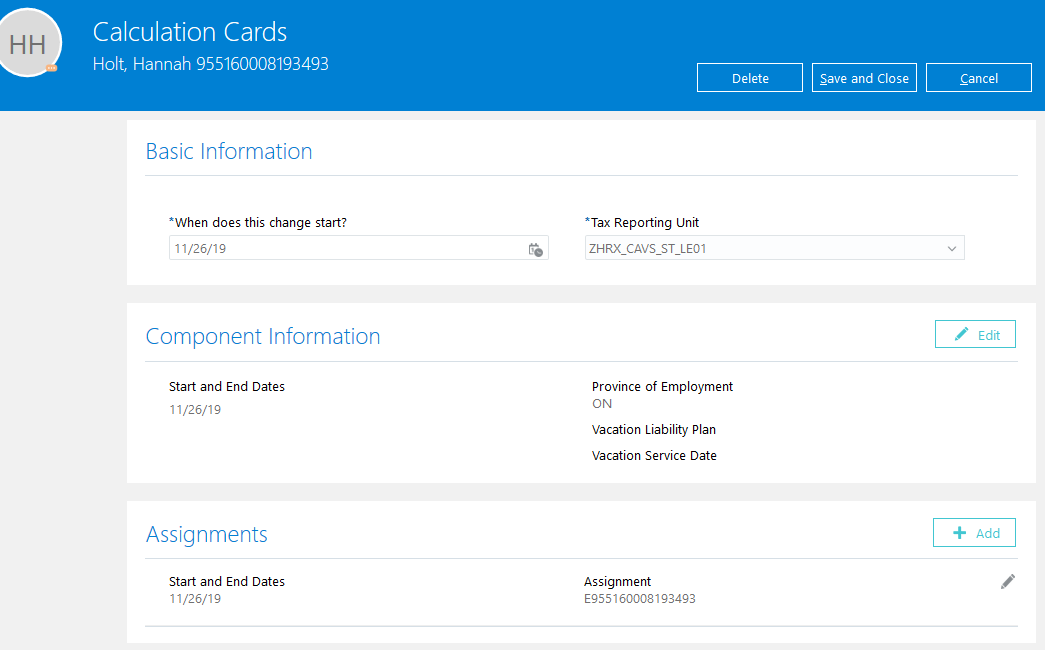Screen dimensions: 1048x651
Task: Focus the 'When does this change start?' date field
Action: click(345, 249)
